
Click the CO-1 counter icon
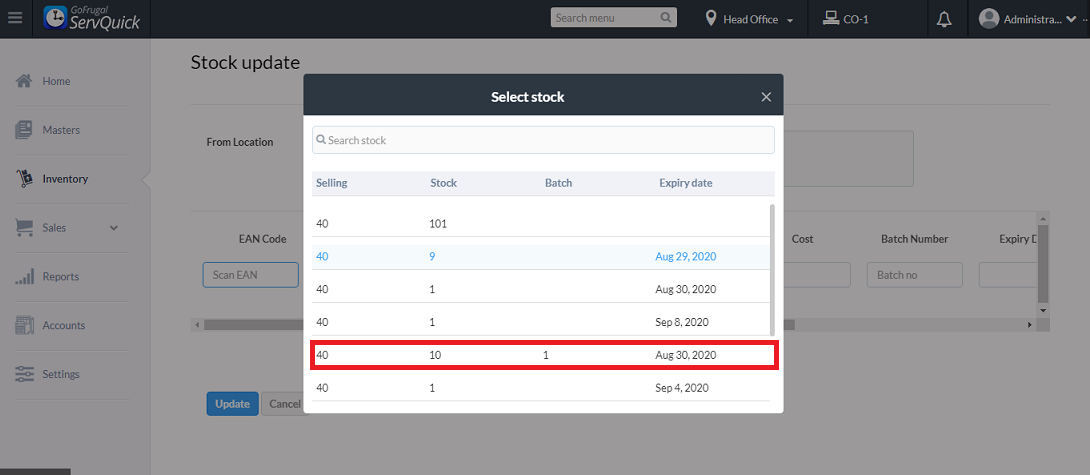pyautogui.click(x=829, y=18)
